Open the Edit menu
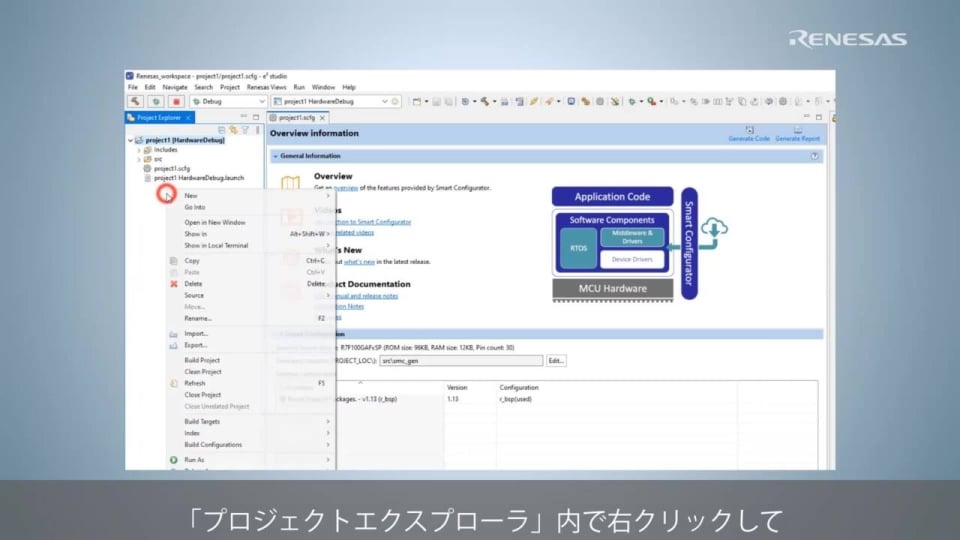 coord(150,88)
